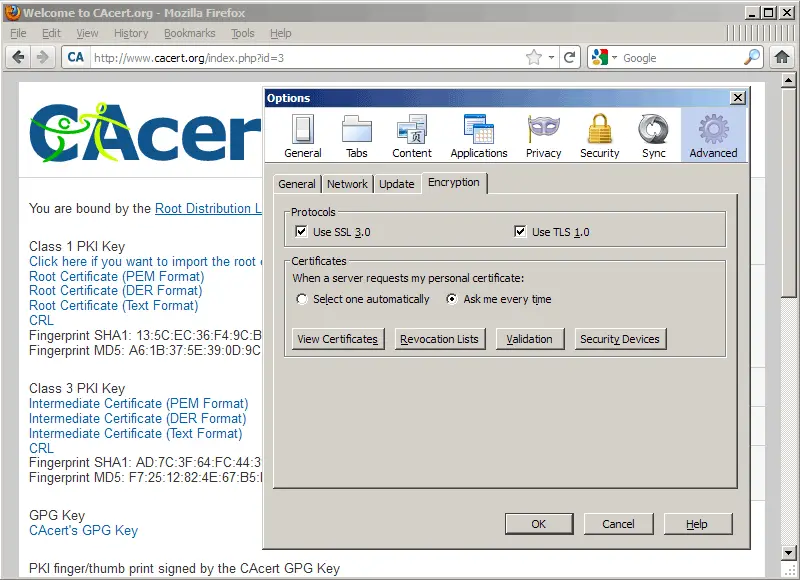Open Security Devices
This screenshot has width=800, height=580.
[620, 339]
